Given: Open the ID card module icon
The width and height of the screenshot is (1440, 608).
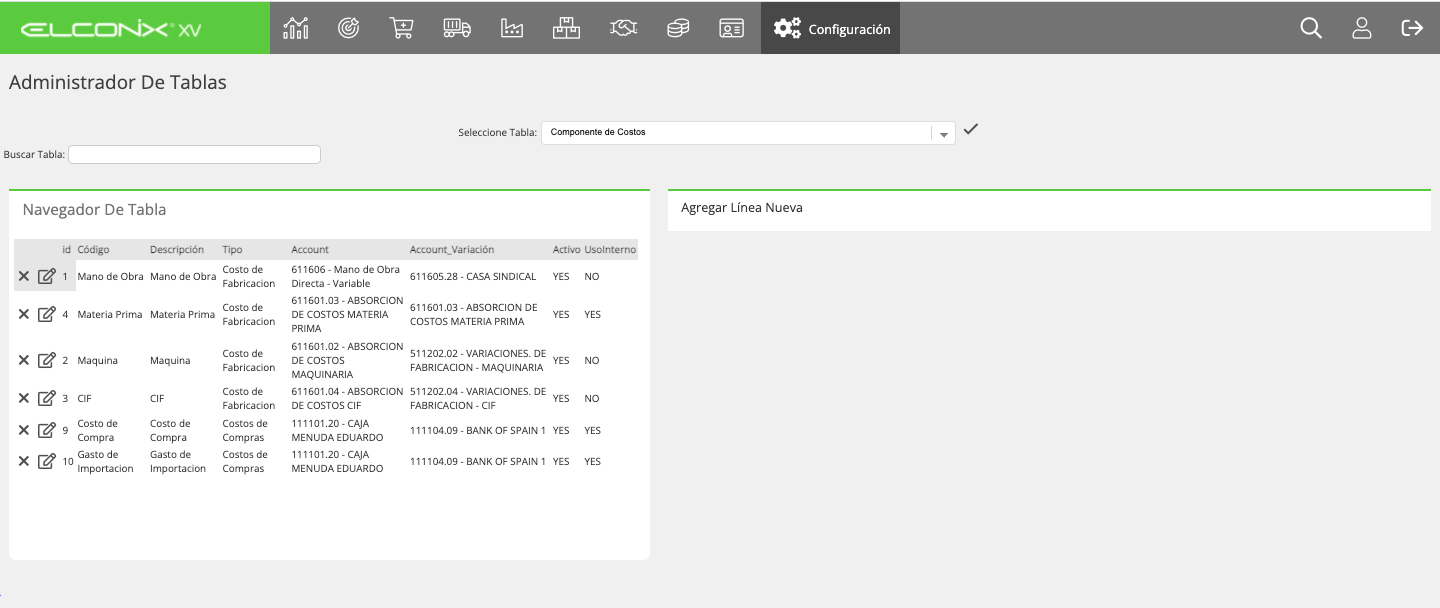Looking at the screenshot, I should coord(731,28).
